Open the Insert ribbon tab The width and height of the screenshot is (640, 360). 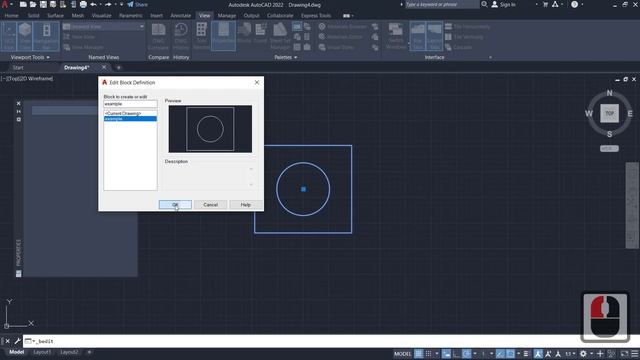click(156, 16)
